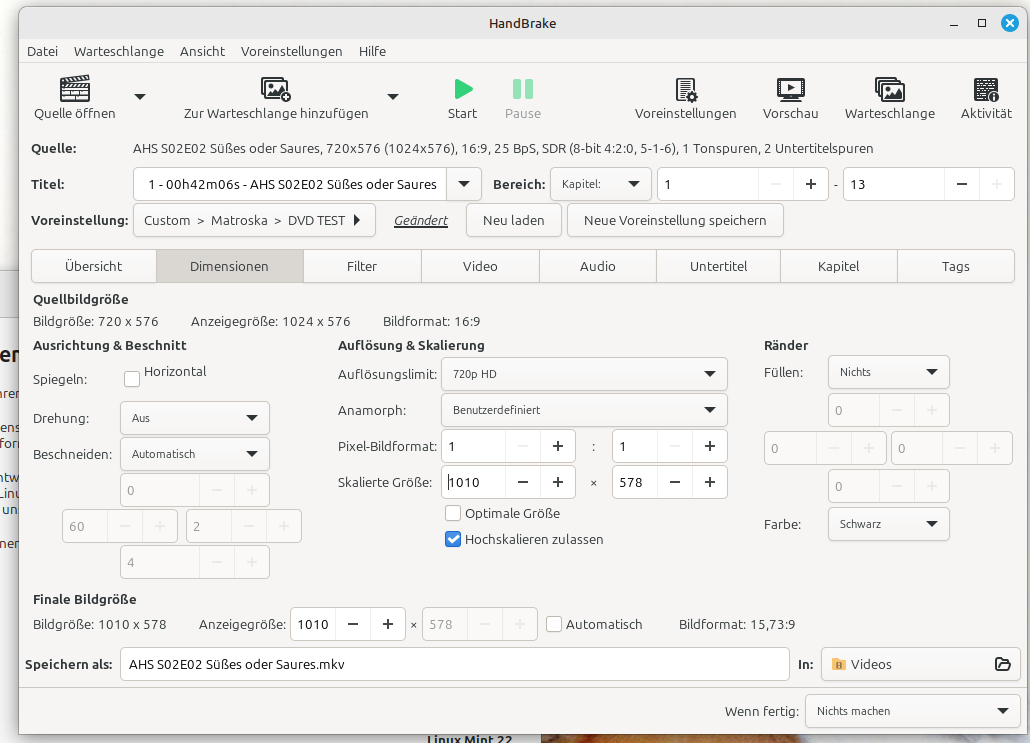This screenshot has height=743, width=1030.
Task: Decrease scaled width 1010 with minus
Action: tap(523, 482)
